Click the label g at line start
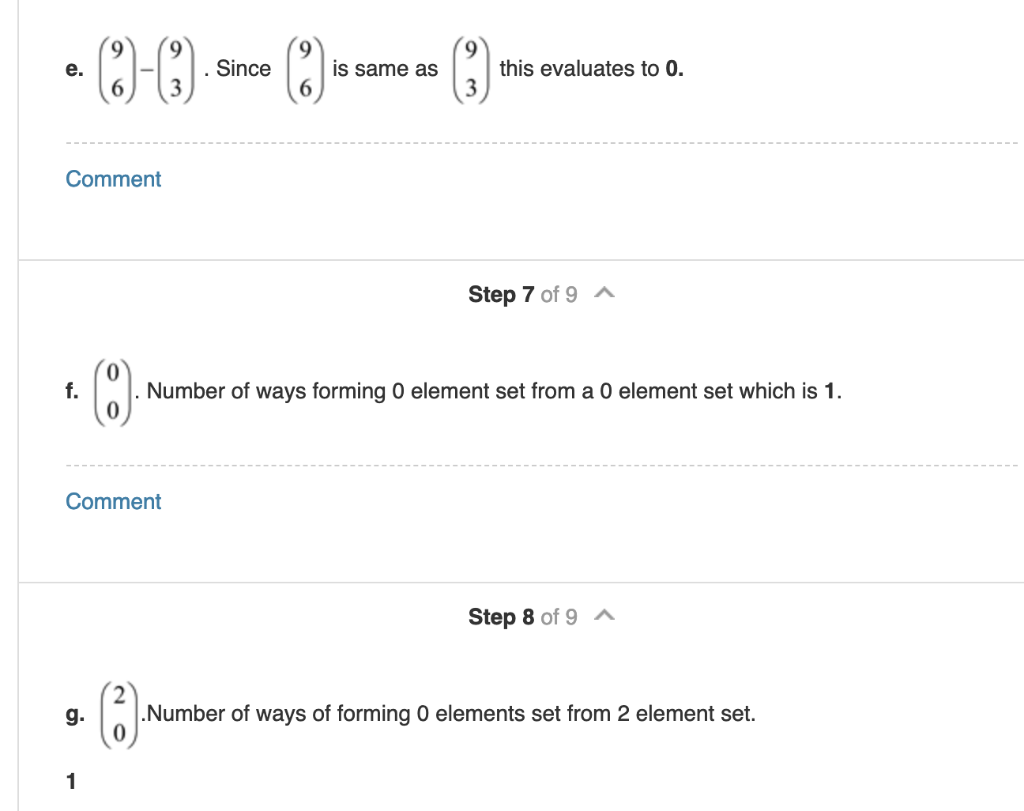This screenshot has width=1024, height=811. click(x=73, y=714)
